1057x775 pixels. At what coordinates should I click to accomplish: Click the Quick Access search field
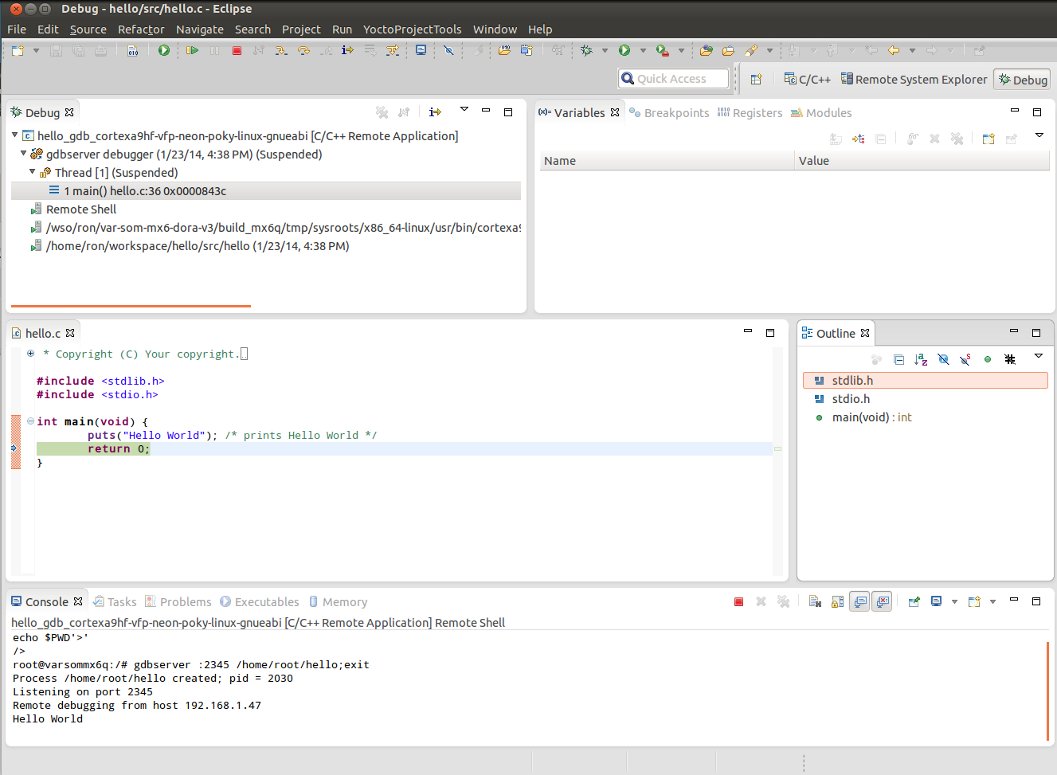673,79
